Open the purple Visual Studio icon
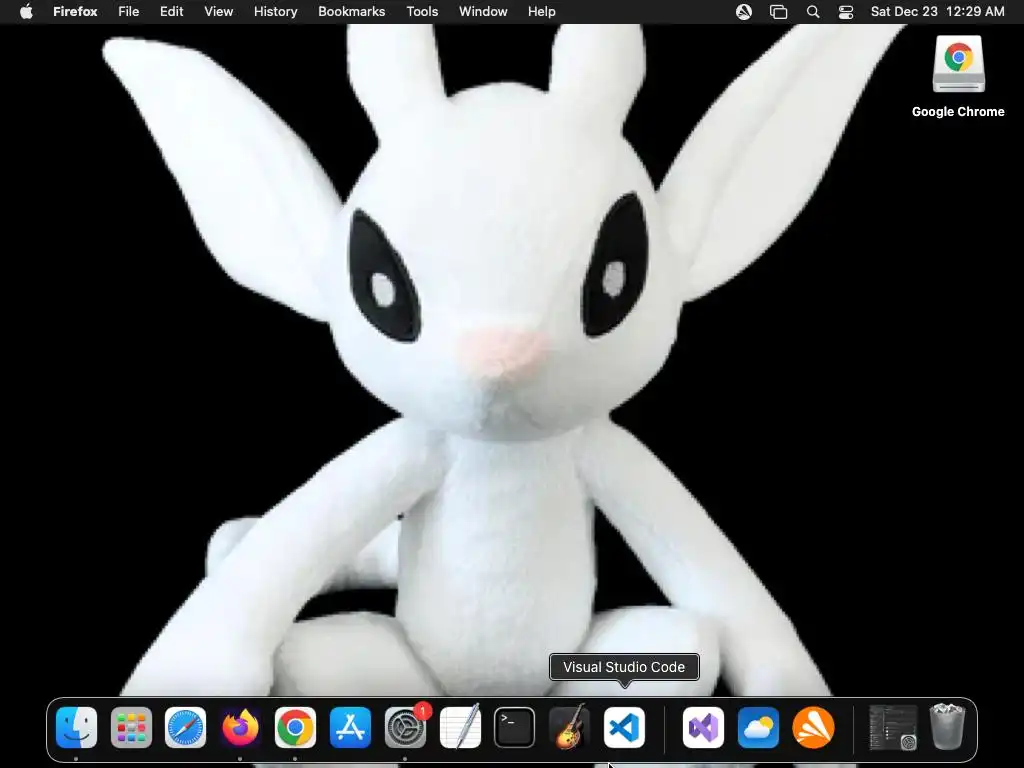Image resolution: width=1024 pixels, height=768 pixels. (x=703, y=728)
